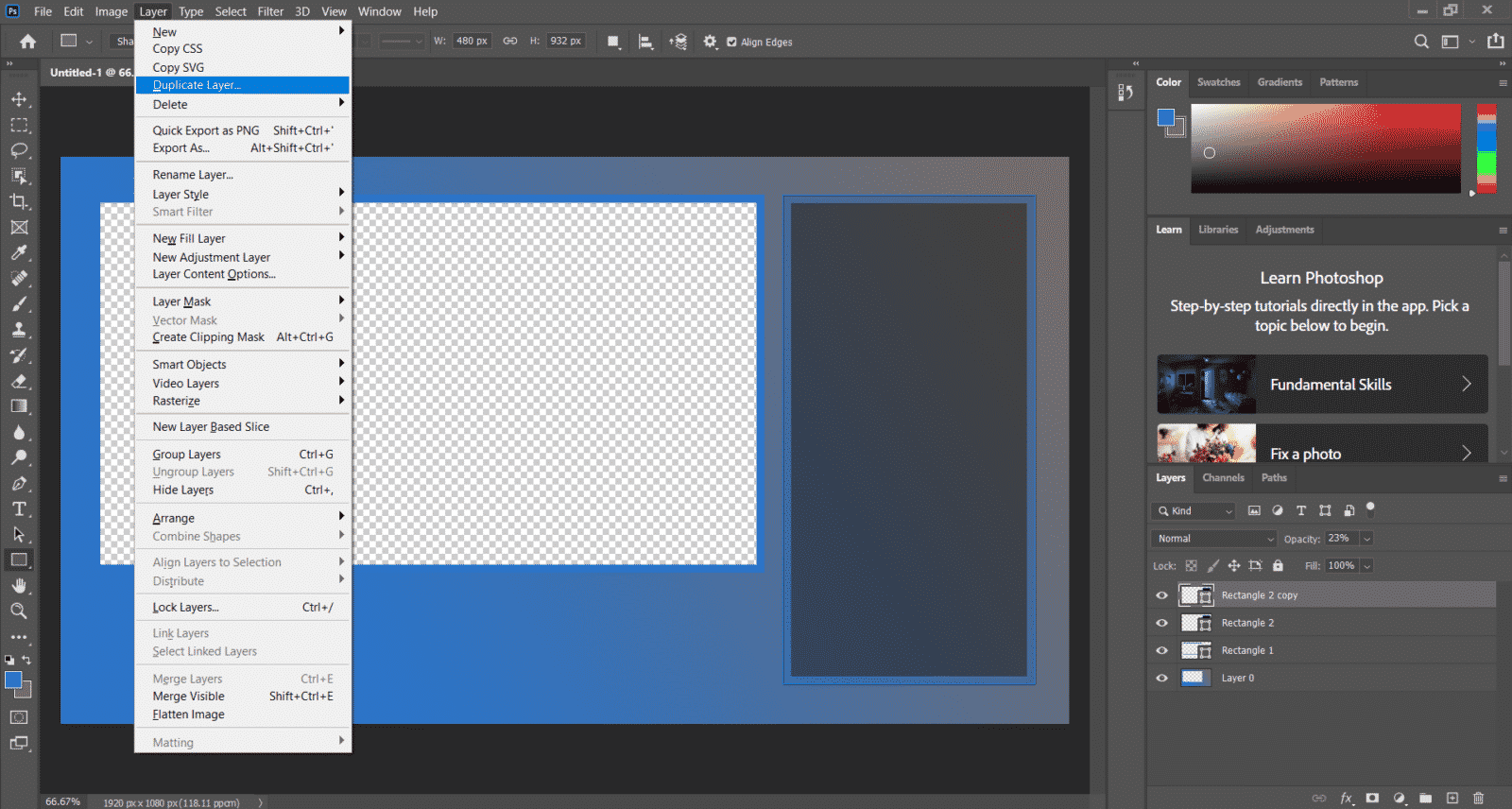Open the Fill slider dropdown arrow
This screenshot has height=809, width=1512.
pos(1366,566)
